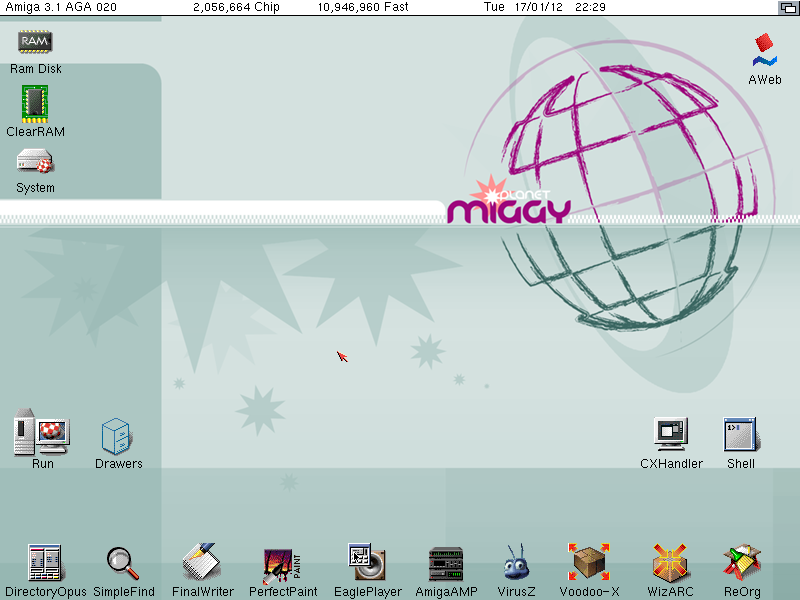Launch the ClearRAM chip icon
Image resolution: width=800 pixels, height=600 pixels.
(35, 104)
